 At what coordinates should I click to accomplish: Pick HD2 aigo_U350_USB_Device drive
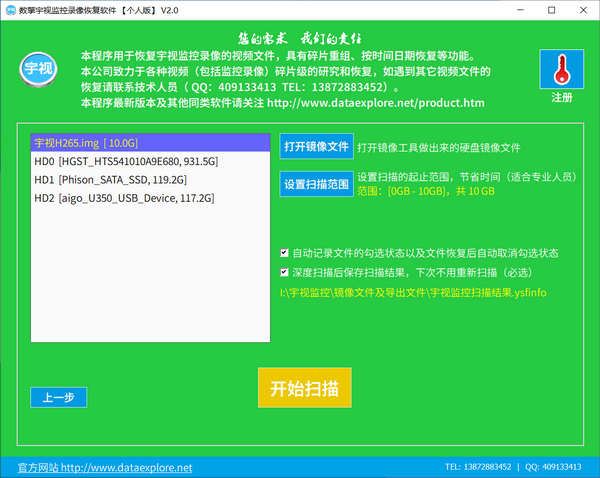coord(123,199)
